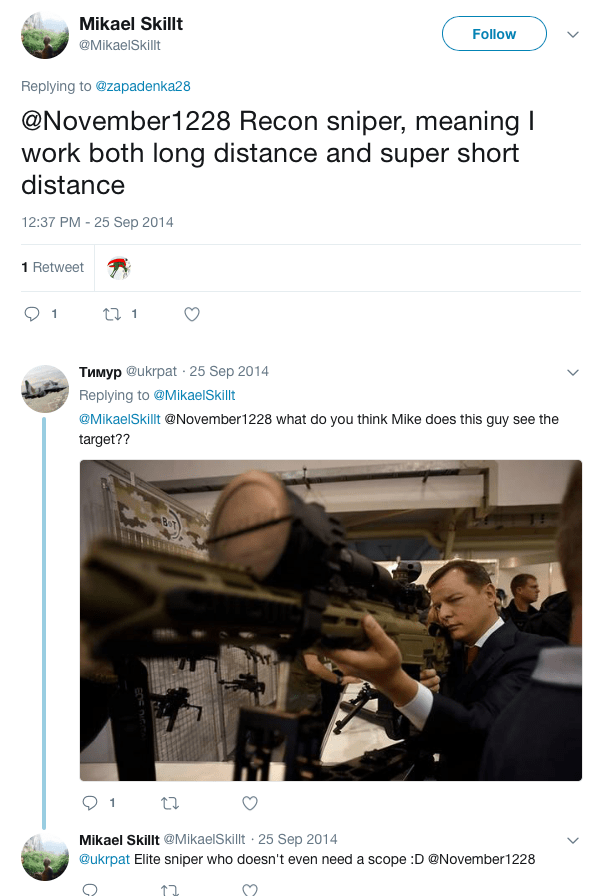The image size is (610, 896).
Task: Open the rifle scope photo attachment
Action: [x=330, y=620]
